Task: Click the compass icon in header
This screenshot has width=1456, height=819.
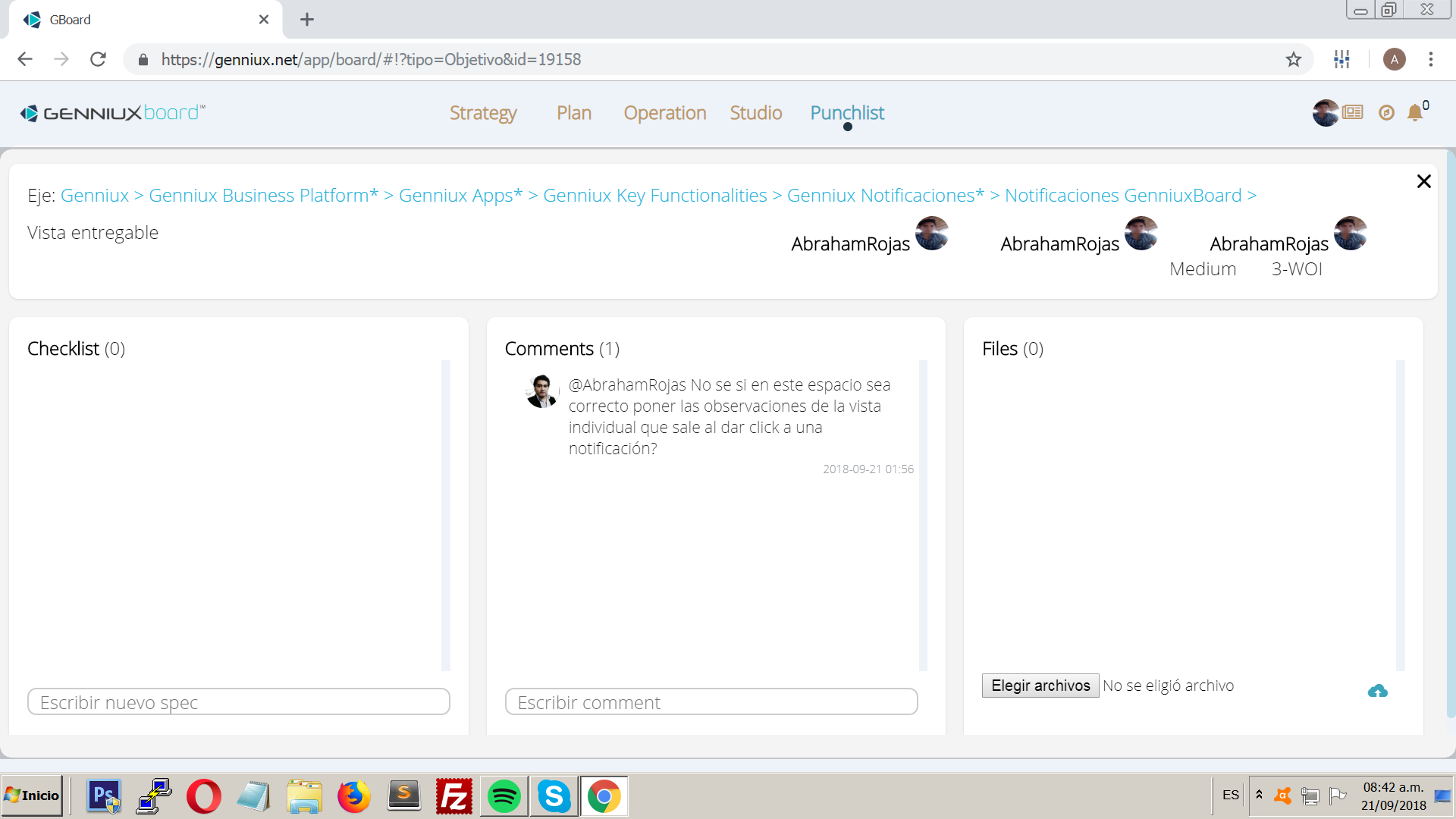Action: pyautogui.click(x=1386, y=113)
